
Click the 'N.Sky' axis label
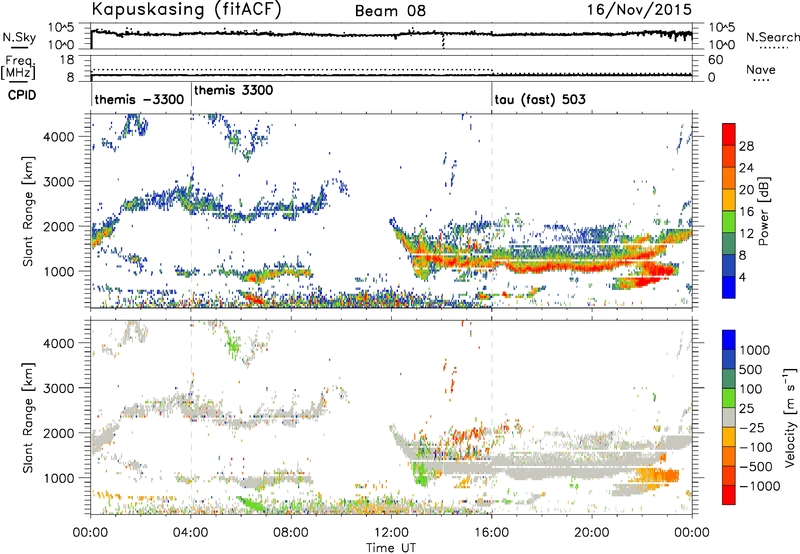point(19,37)
